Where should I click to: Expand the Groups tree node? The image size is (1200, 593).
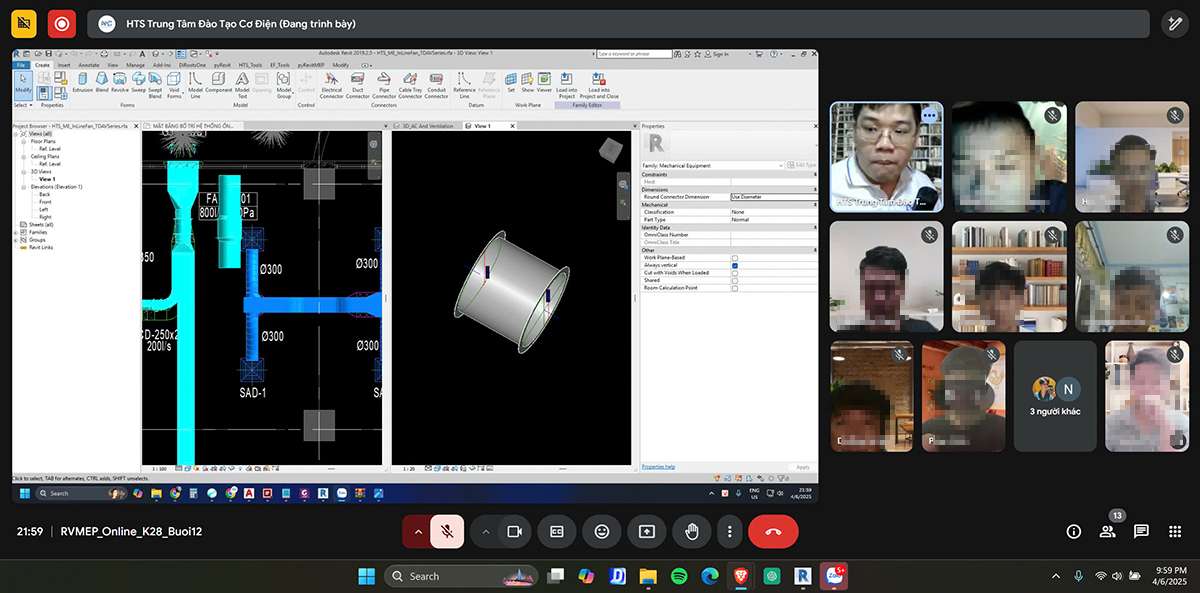pos(16,239)
